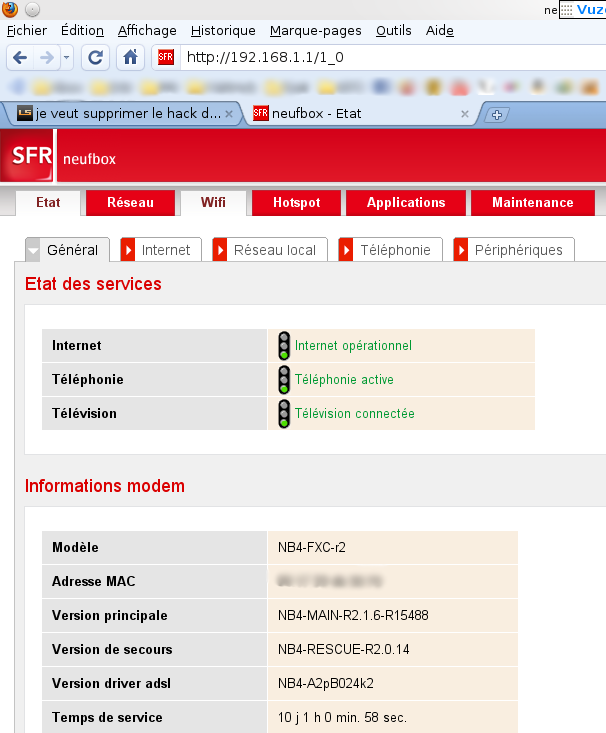This screenshot has height=733, width=606.
Task: Select the Etat navigation tab
Action: pyautogui.click(x=48, y=202)
